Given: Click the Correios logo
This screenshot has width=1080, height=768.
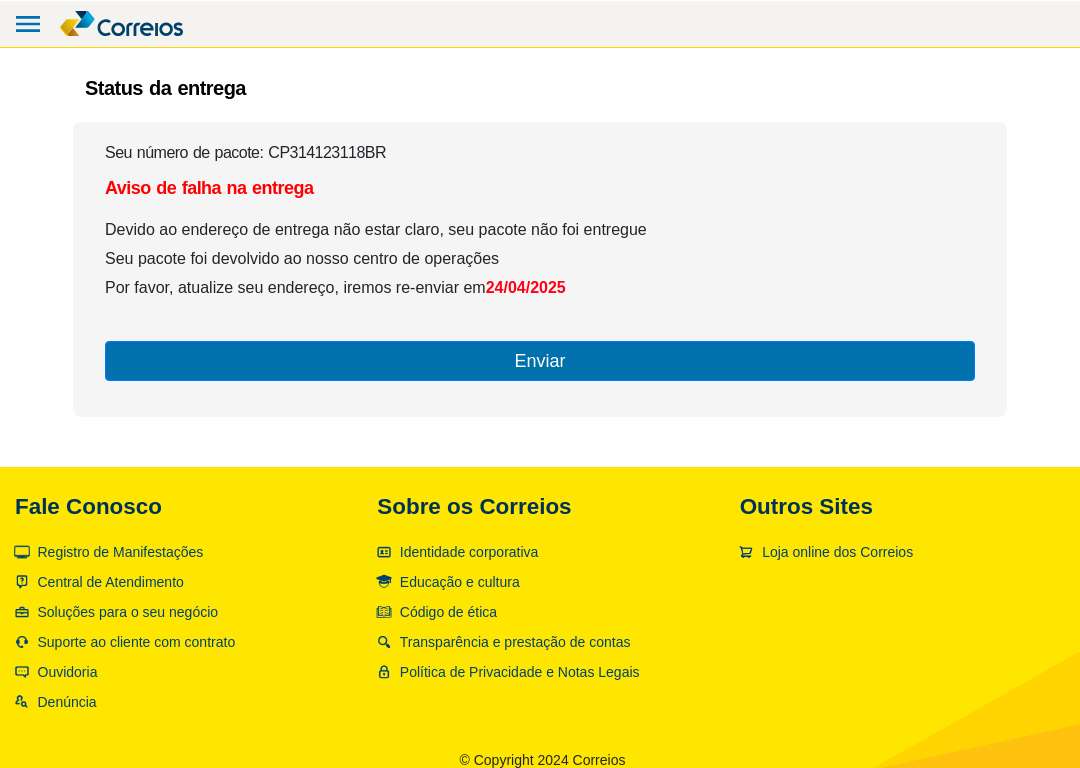Looking at the screenshot, I should (x=122, y=24).
